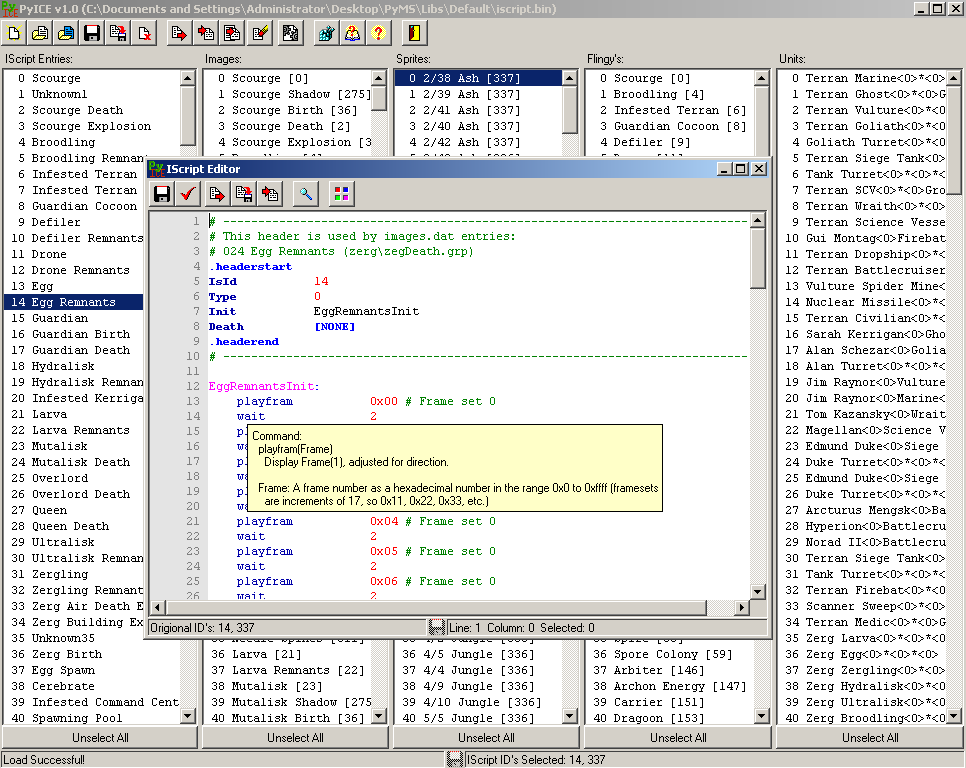Select '28 Queen Death' entry
This screenshot has width=966, height=768.
pos(73,527)
